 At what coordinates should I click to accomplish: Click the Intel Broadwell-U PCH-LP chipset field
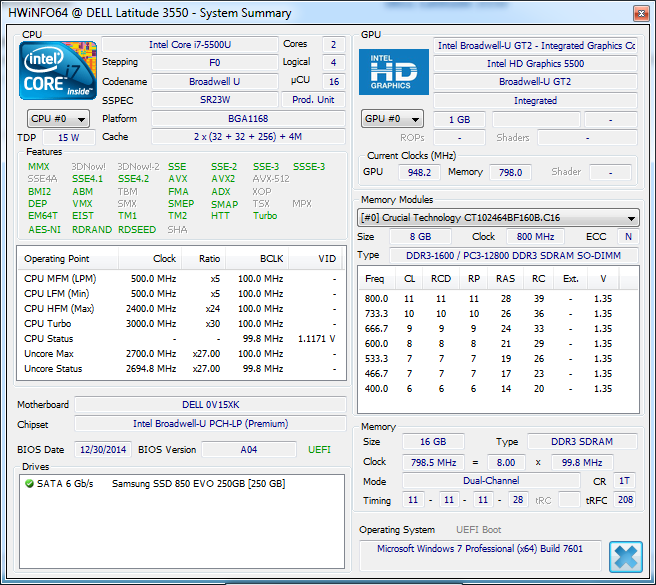pos(210,423)
